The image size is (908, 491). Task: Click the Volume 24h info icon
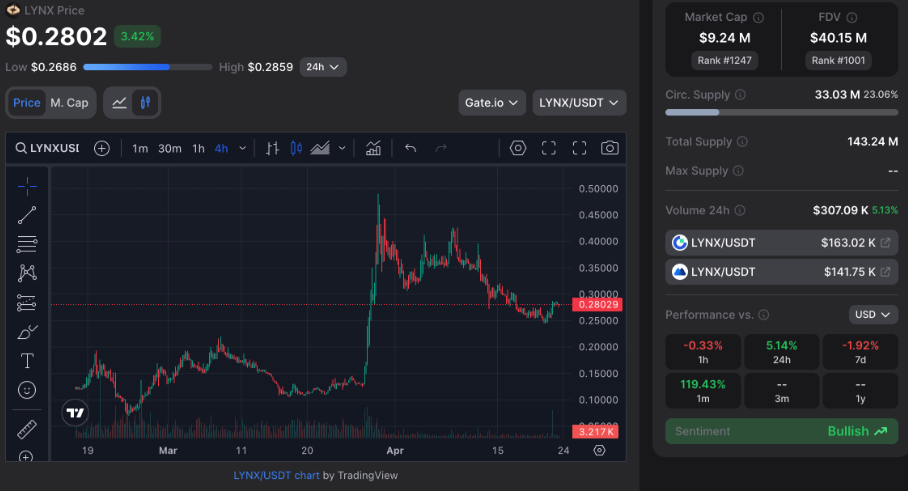coord(740,211)
